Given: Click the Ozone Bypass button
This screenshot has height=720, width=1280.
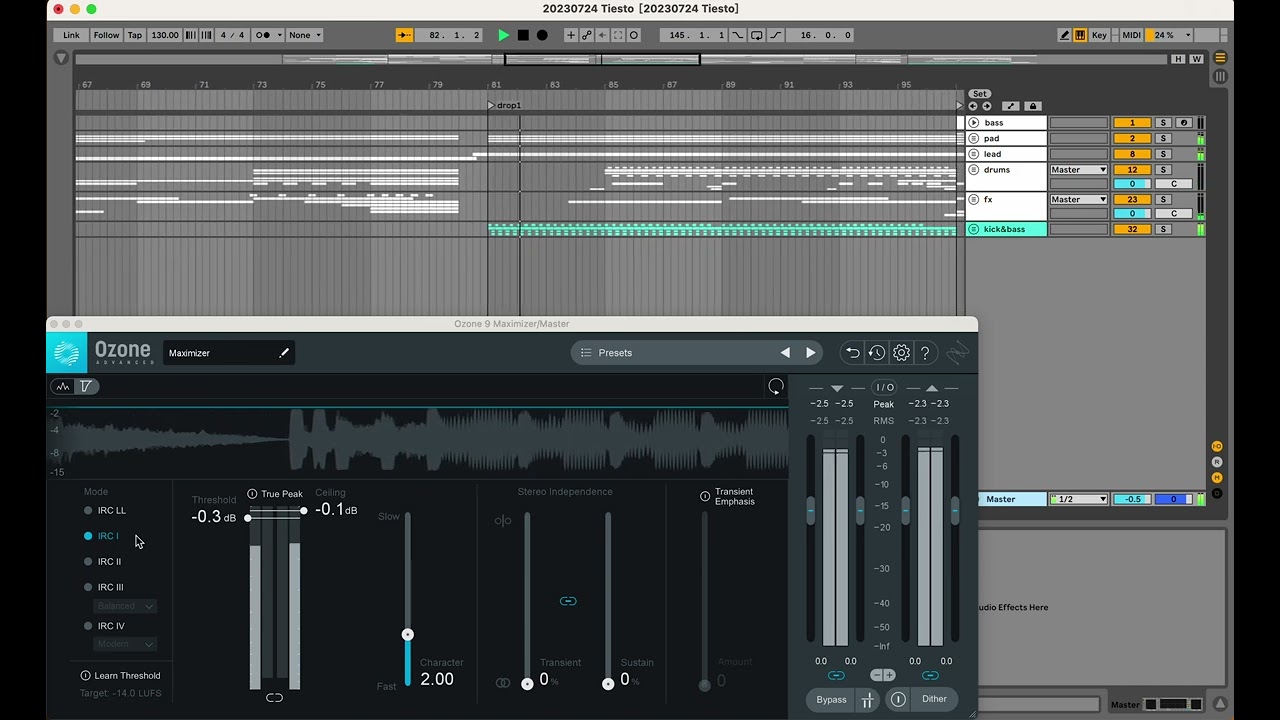Looking at the screenshot, I should (x=831, y=700).
